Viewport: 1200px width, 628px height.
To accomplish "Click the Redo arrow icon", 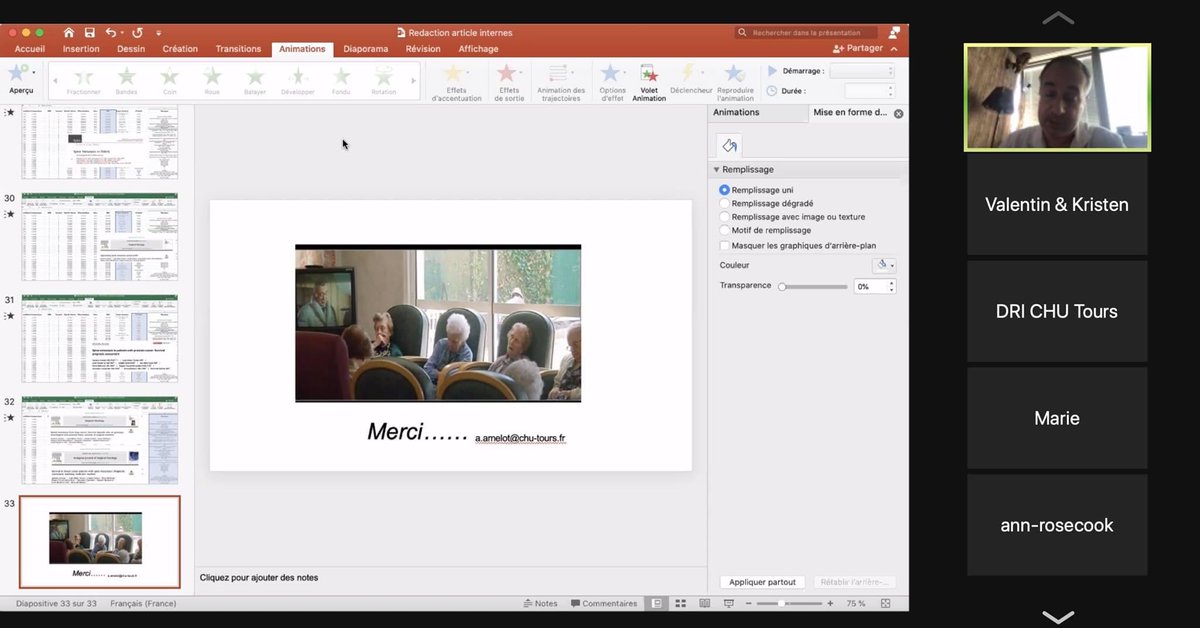I will [137, 33].
